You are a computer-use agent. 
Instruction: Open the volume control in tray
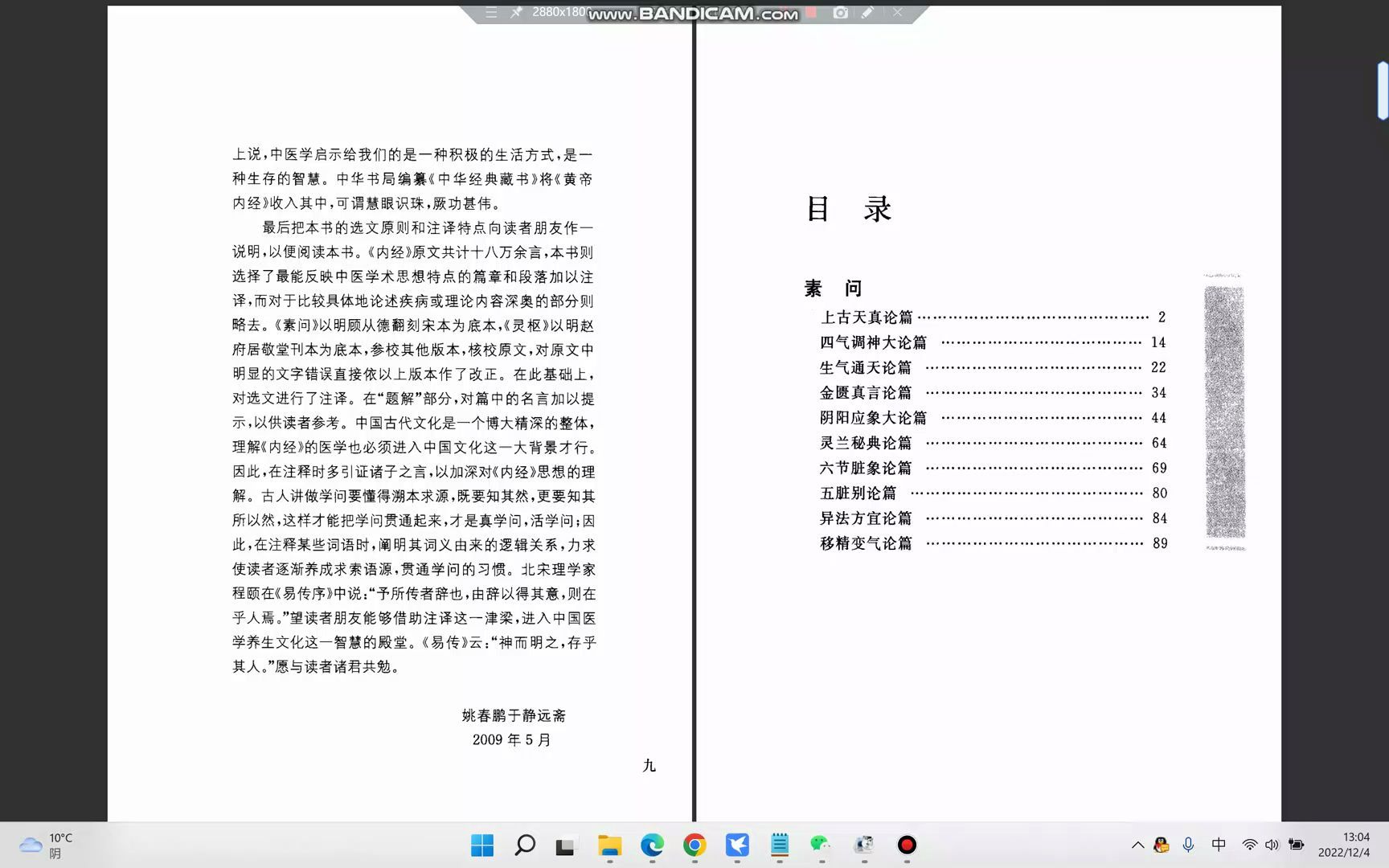(x=1272, y=845)
